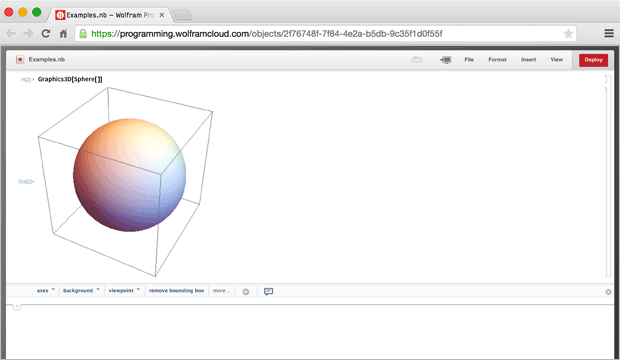Click the more... suggestions link

pos(221,291)
